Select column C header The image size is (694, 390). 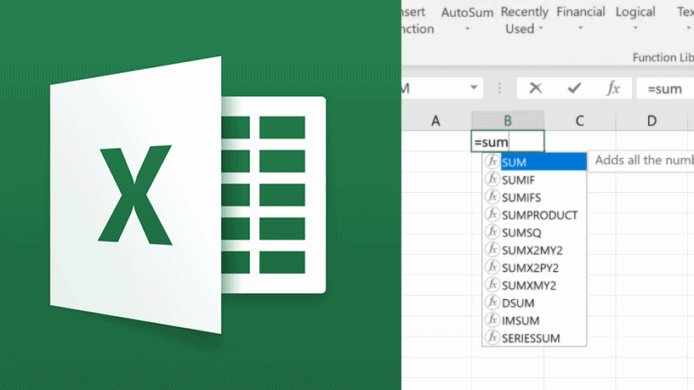(580, 120)
